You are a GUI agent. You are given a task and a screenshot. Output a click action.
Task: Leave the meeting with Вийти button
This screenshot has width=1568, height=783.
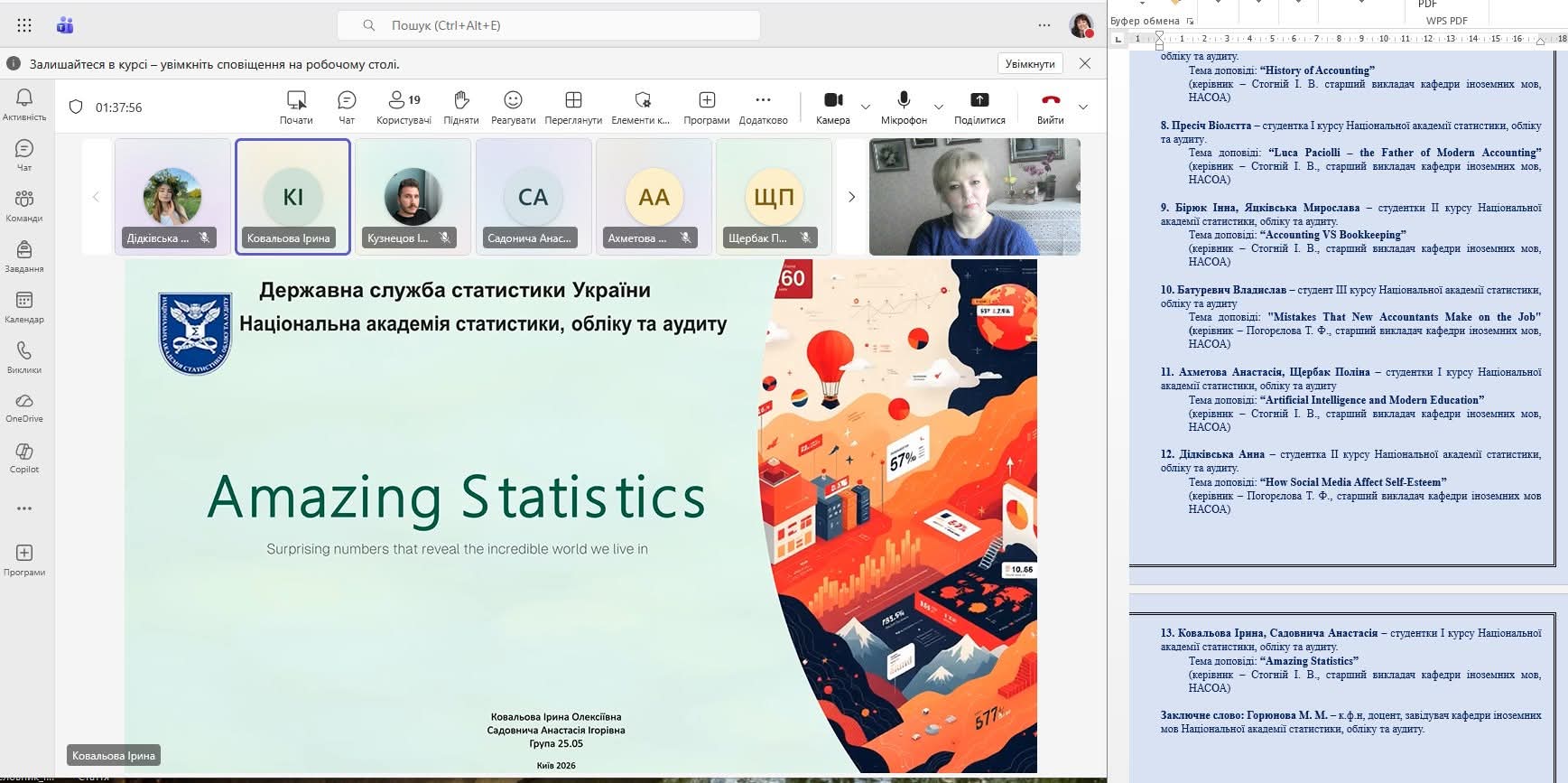[x=1050, y=106]
